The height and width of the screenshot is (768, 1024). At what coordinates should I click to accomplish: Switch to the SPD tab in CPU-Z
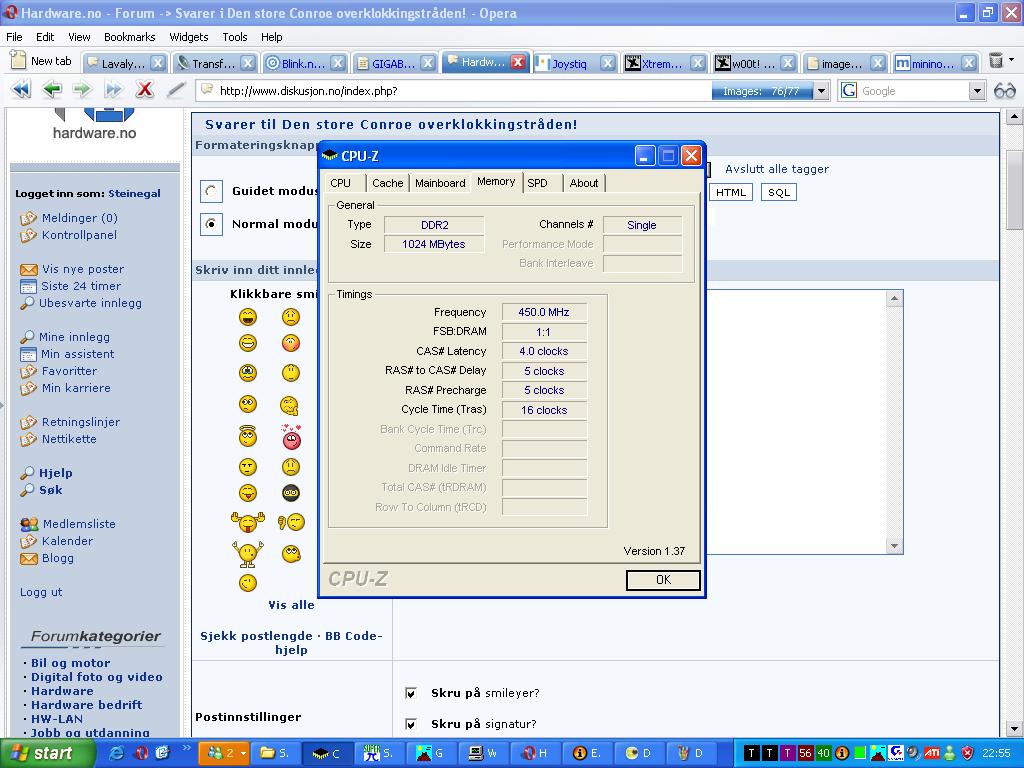point(537,183)
